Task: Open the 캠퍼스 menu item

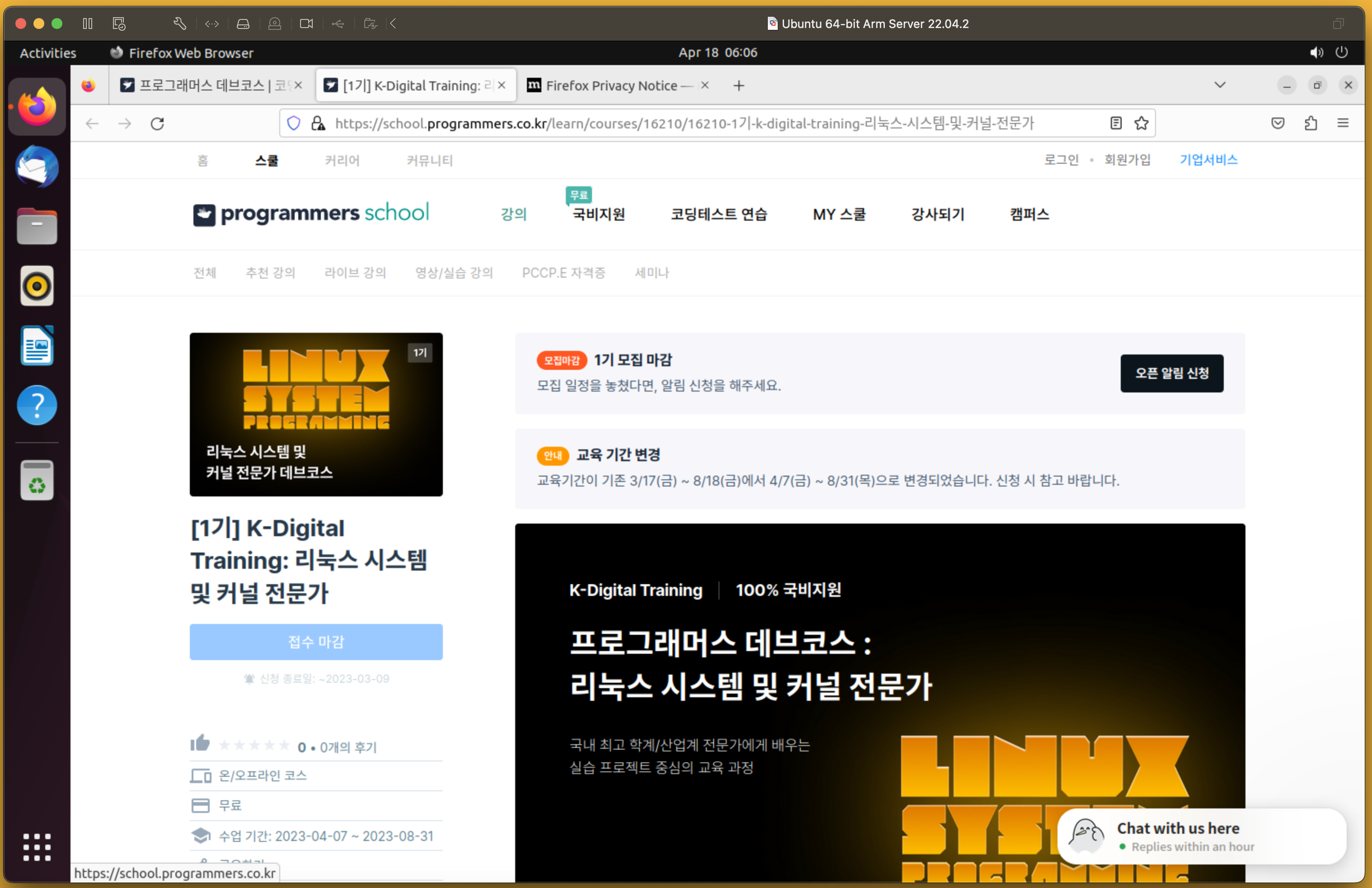Action: [x=1029, y=214]
